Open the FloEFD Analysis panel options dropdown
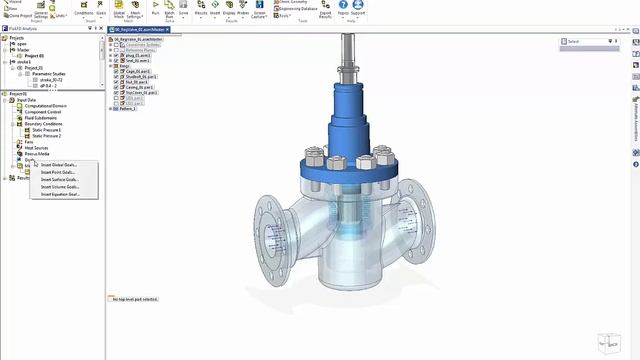 (x=90, y=29)
